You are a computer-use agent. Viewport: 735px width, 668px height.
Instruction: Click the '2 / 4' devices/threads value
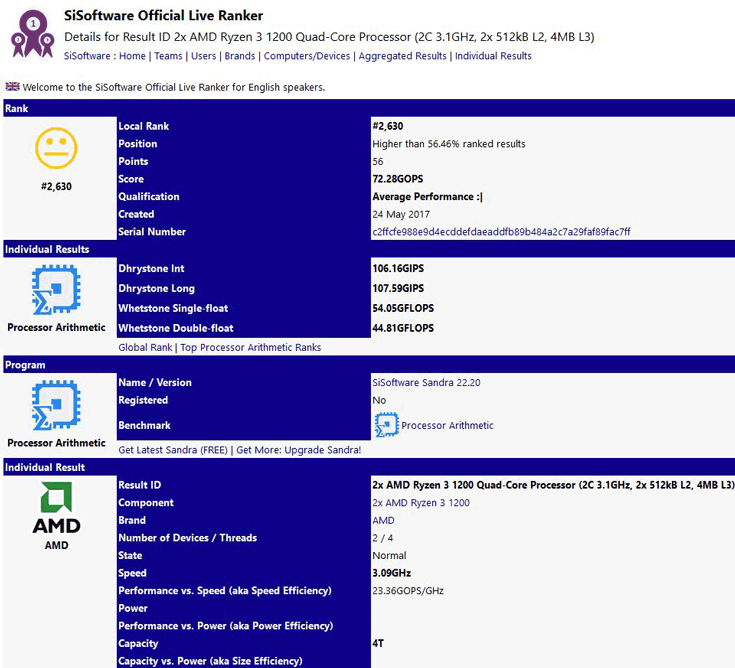(382, 538)
